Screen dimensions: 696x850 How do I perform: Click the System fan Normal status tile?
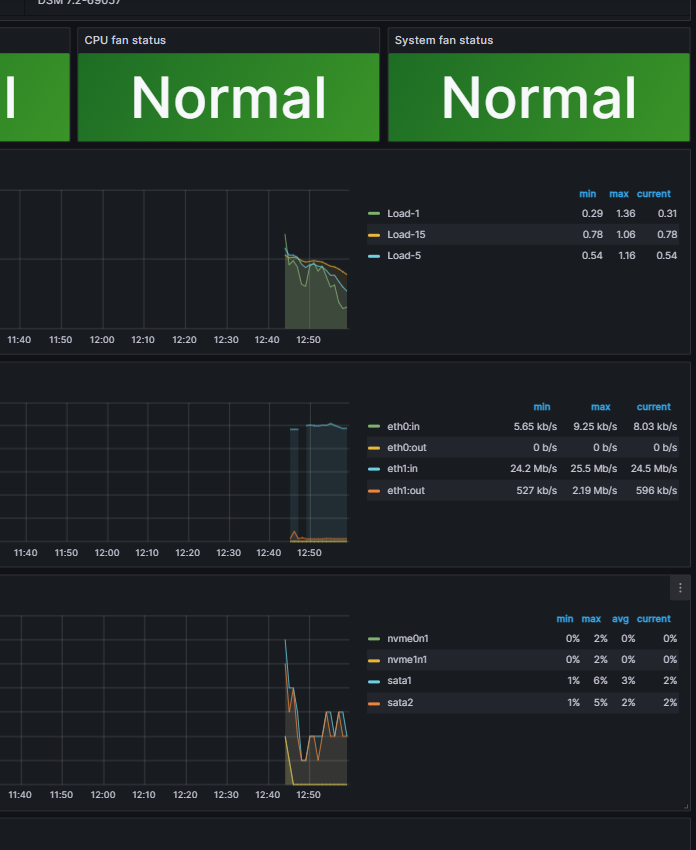coord(539,98)
